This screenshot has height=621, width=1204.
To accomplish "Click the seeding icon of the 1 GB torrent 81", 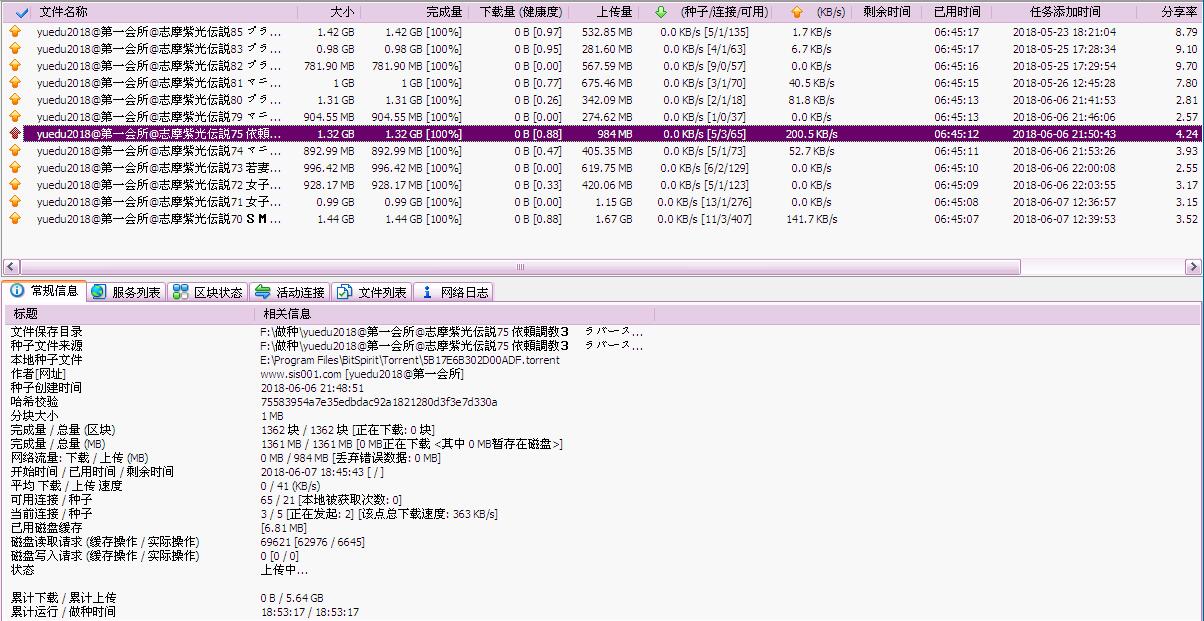I will click(15, 83).
